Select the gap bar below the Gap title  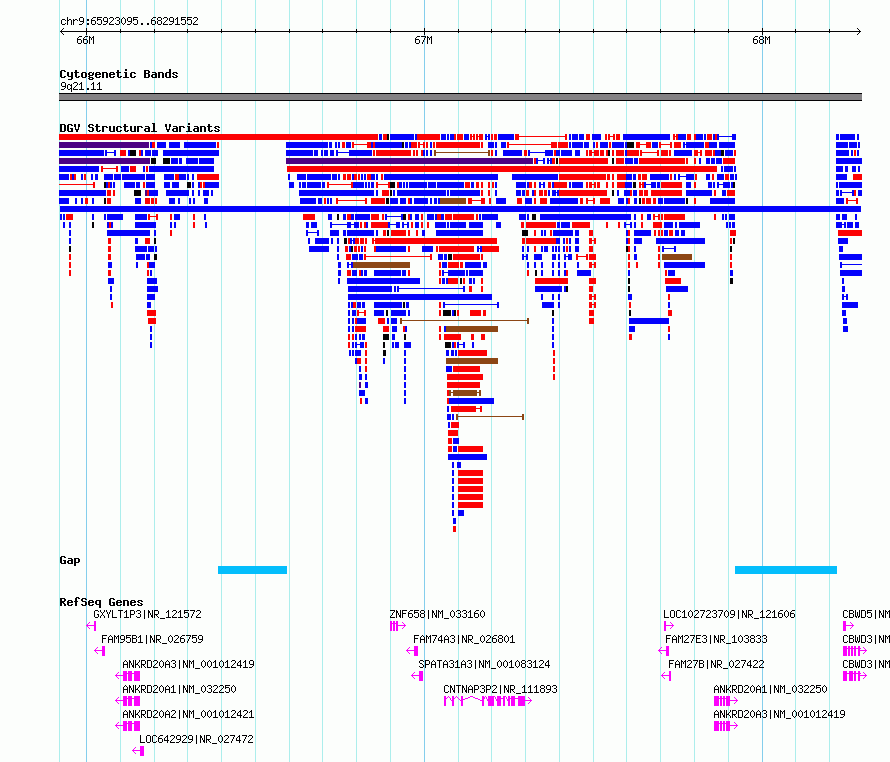tap(253, 570)
